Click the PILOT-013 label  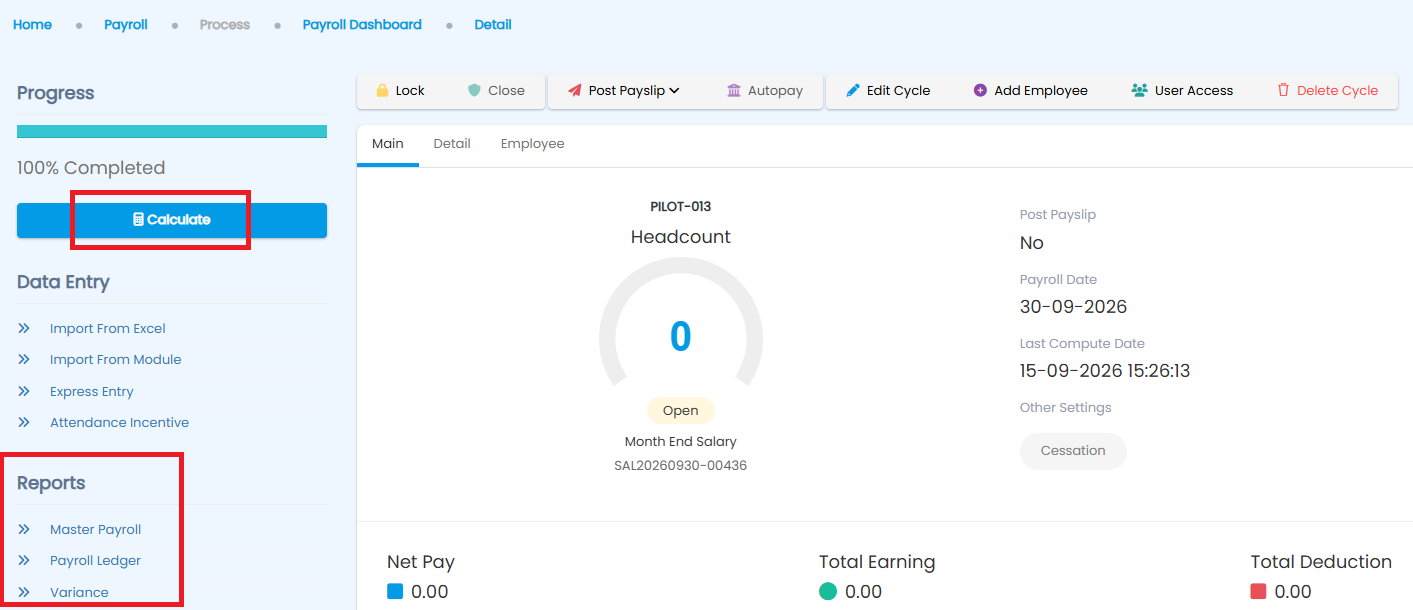[681, 207]
